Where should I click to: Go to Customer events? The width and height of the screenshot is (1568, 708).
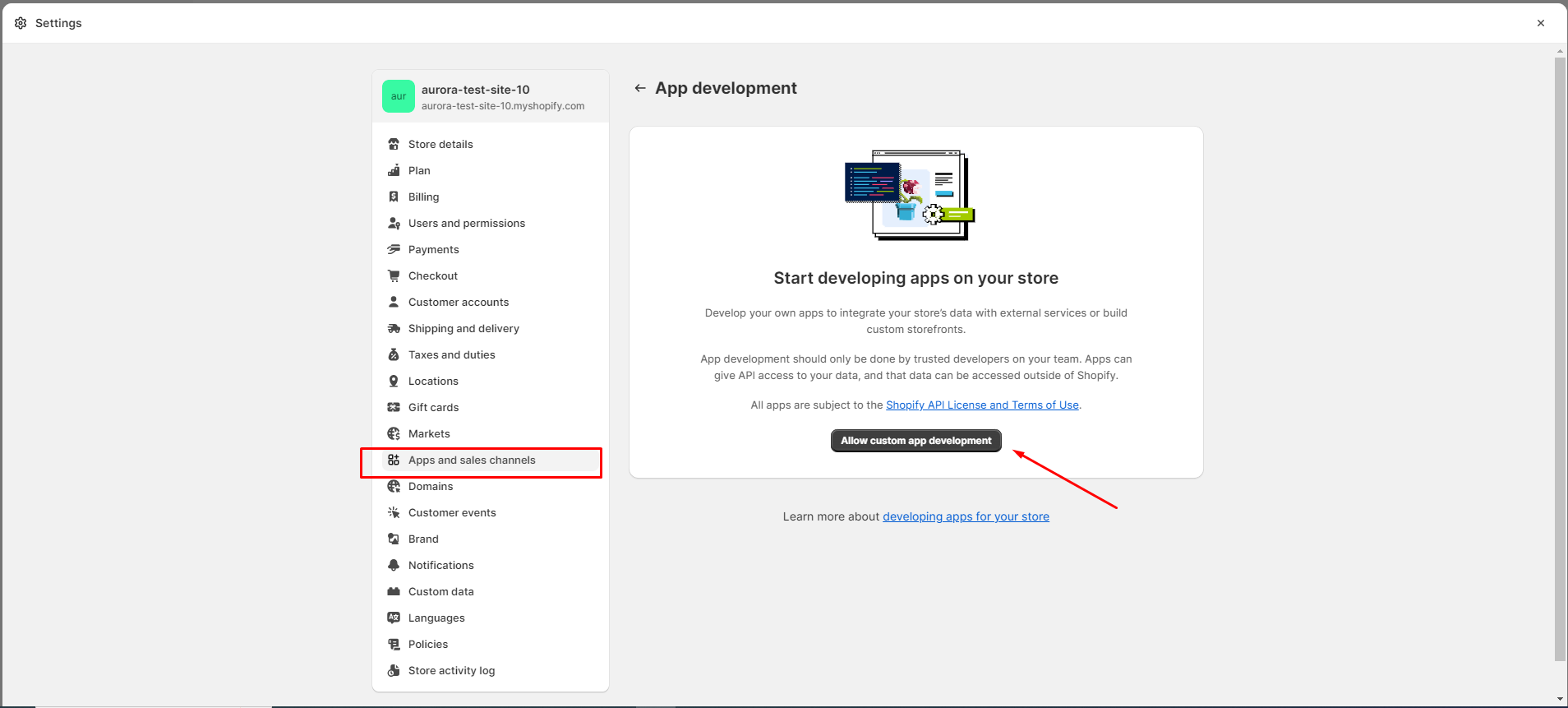pyautogui.click(x=491, y=512)
